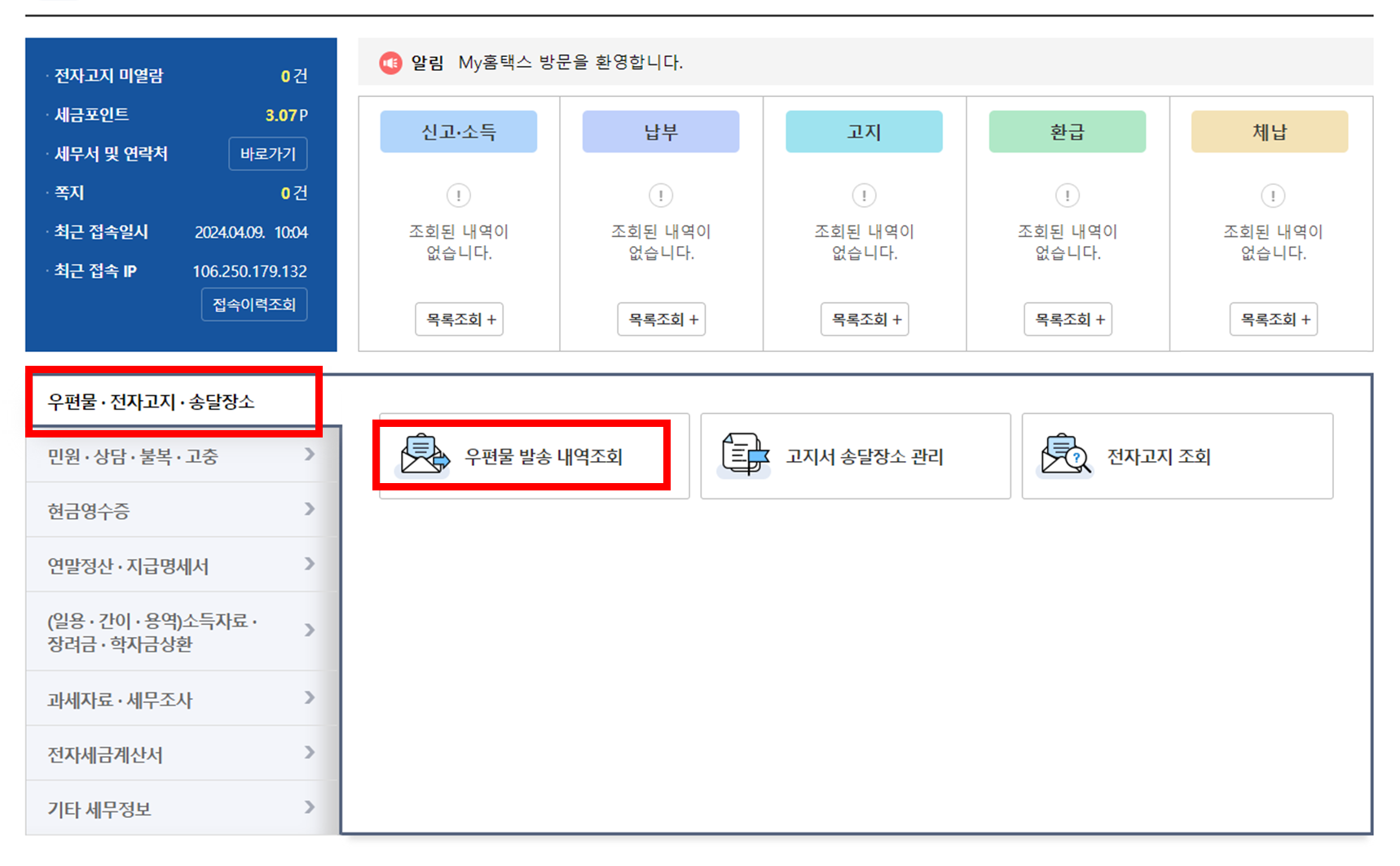The image size is (1400, 866).
Task: Select the blue 신고·소득 header tile
Action: point(459,132)
